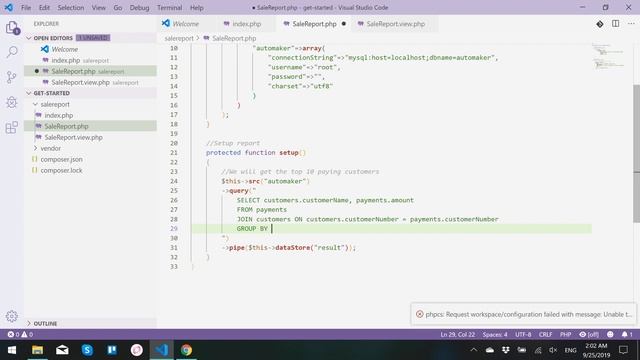Open the phpcs error notification message
The height and width of the screenshot is (360, 640).
tap(528, 314)
